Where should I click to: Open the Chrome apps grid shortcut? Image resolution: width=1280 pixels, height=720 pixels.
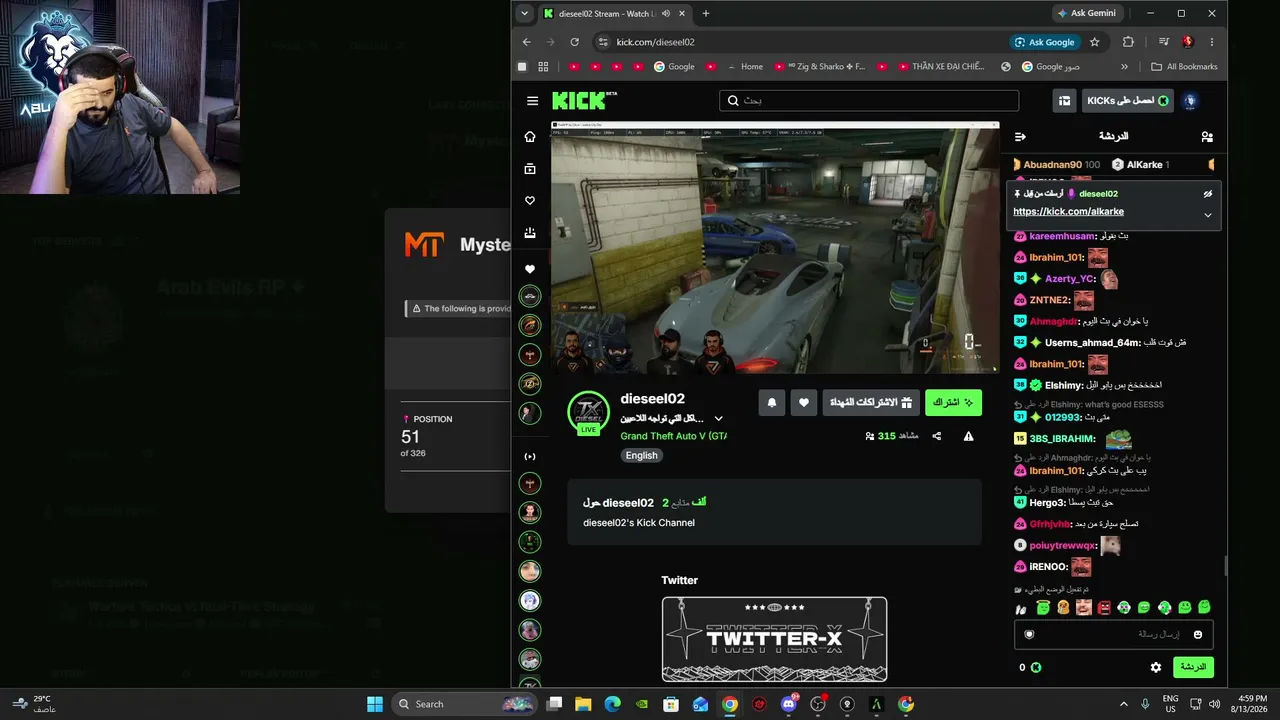tap(543, 67)
